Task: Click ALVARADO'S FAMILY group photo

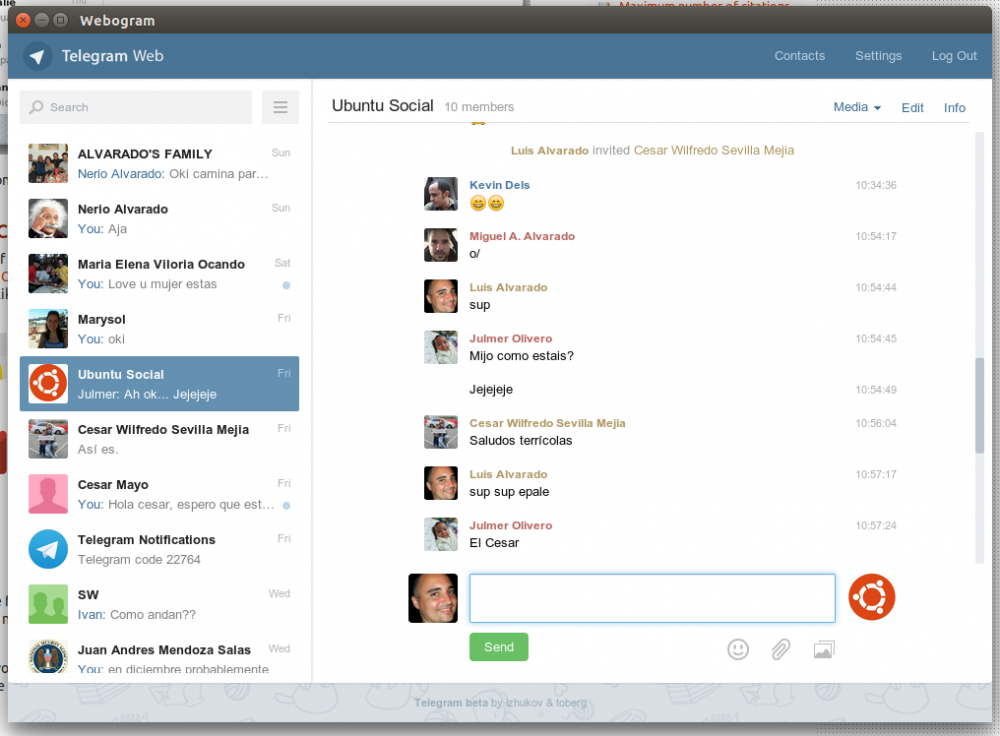Action: [48, 163]
